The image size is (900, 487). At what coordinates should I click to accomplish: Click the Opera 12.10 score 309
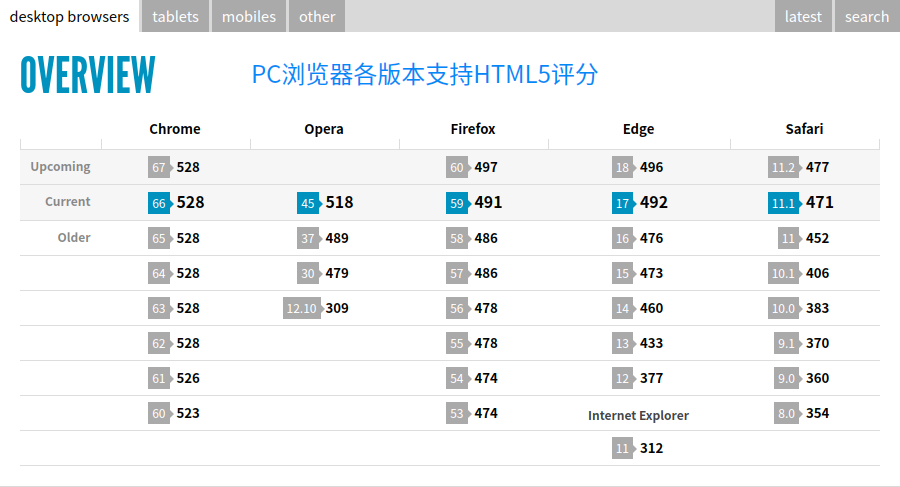point(337,308)
